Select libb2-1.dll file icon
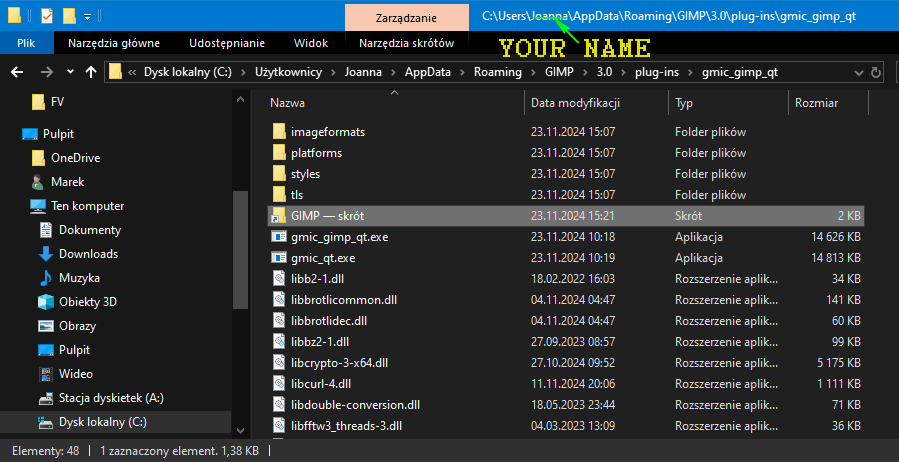The width and height of the screenshot is (899, 462). [279, 279]
